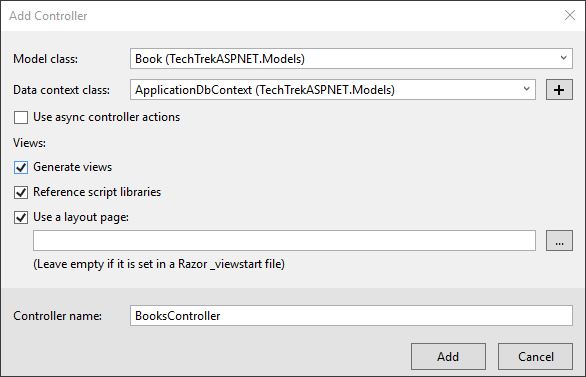Select the ApplicationDbContext combo box text
586x377 pixels.
(265, 90)
